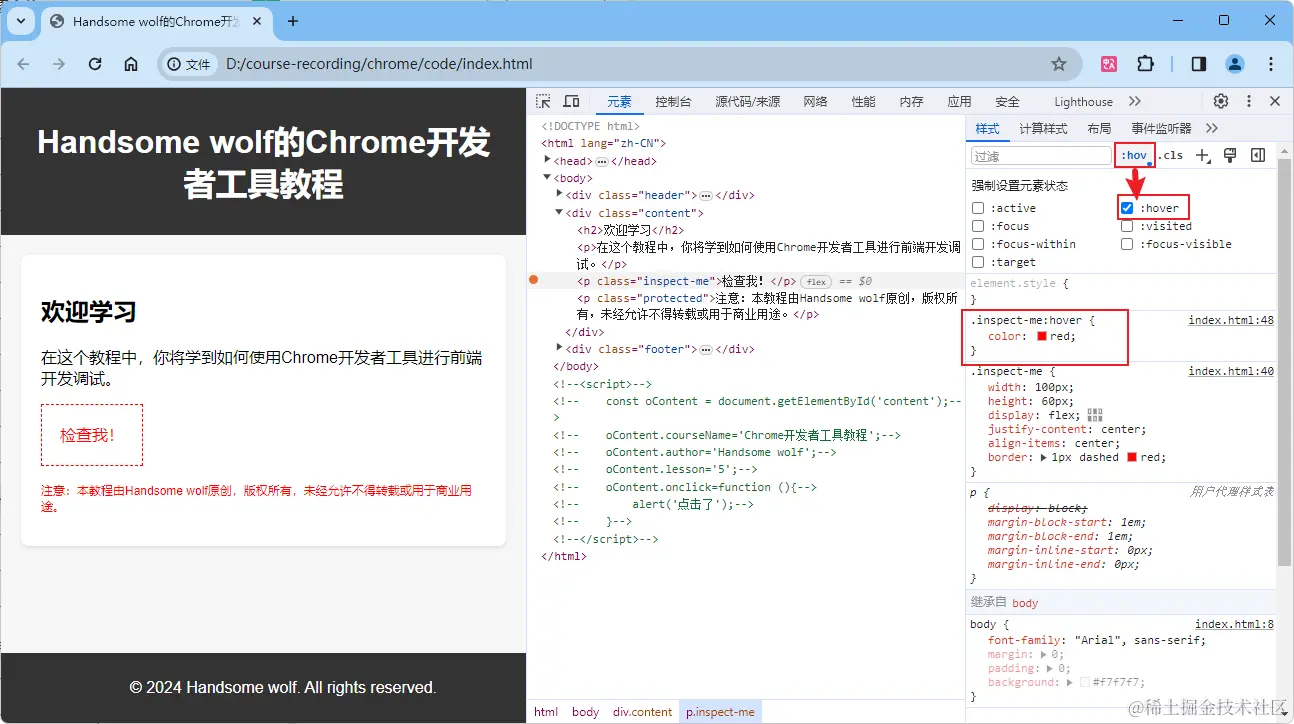Image resolution: width=1294 pixels, height=724 pixels.
Task: Select div.content in the breadcrumb bar
Action: (642, 712)
